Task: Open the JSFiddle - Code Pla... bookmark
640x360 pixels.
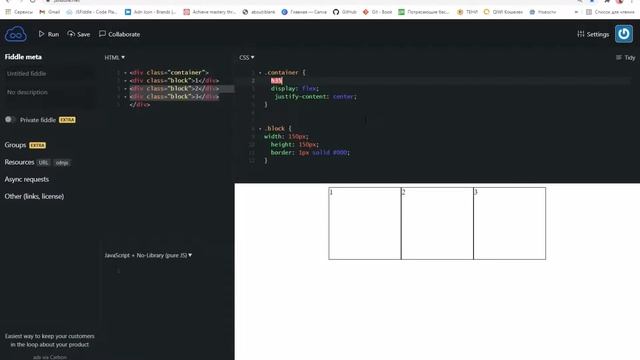Action: (92, 12)
